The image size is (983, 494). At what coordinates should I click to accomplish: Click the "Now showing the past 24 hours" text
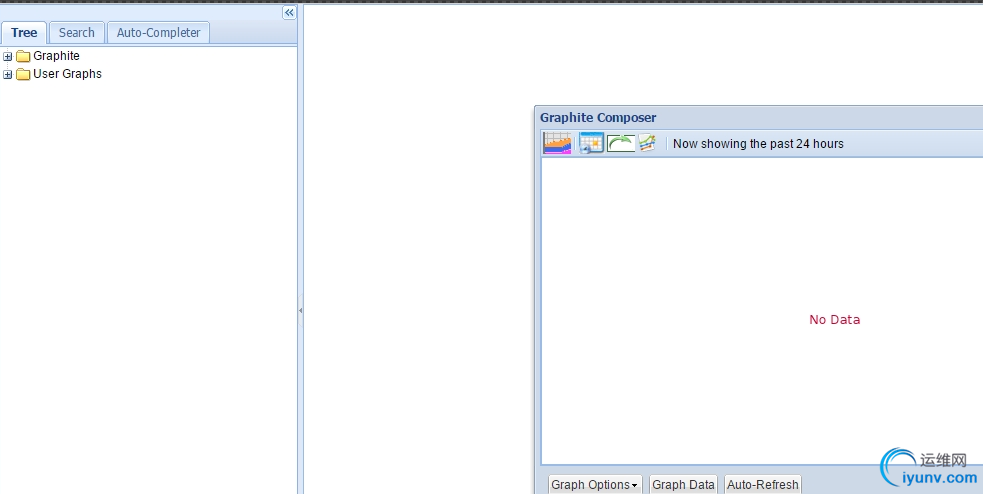coord(759,144)
